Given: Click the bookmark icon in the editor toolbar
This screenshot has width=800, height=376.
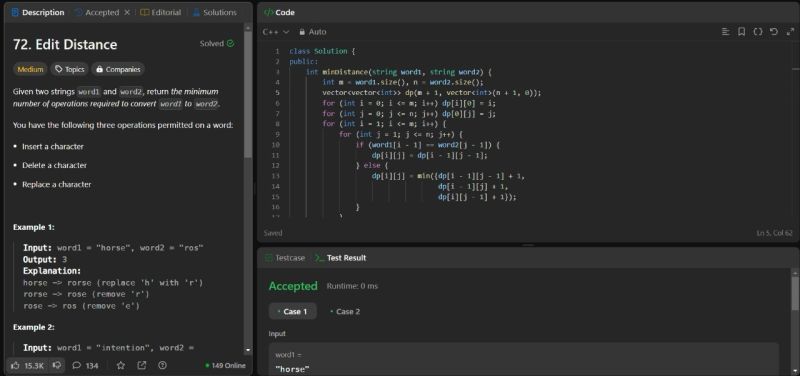Looking at the screenshot, I should (x=741, y=32).
